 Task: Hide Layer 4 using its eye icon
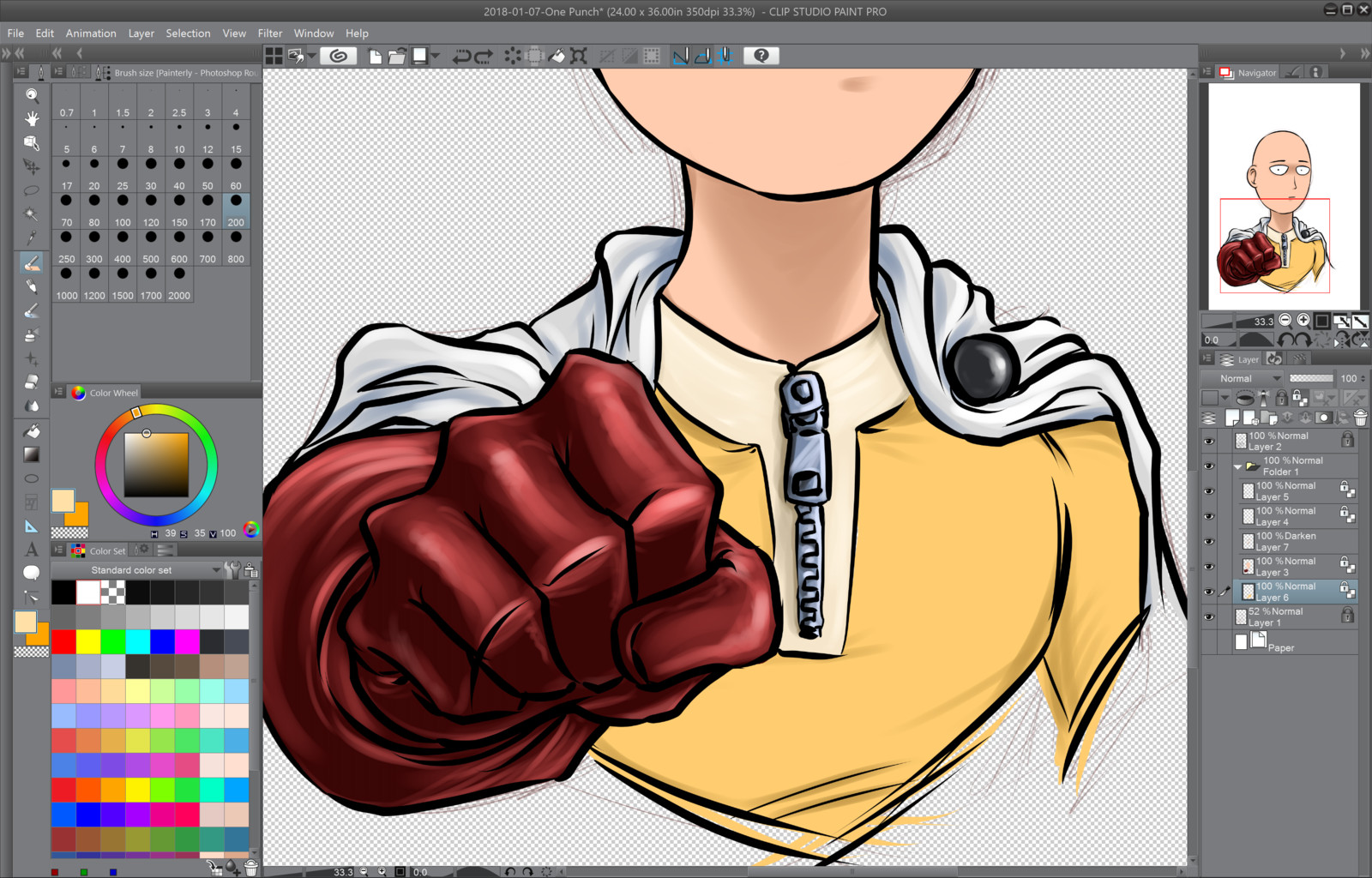coord(1209,516)
